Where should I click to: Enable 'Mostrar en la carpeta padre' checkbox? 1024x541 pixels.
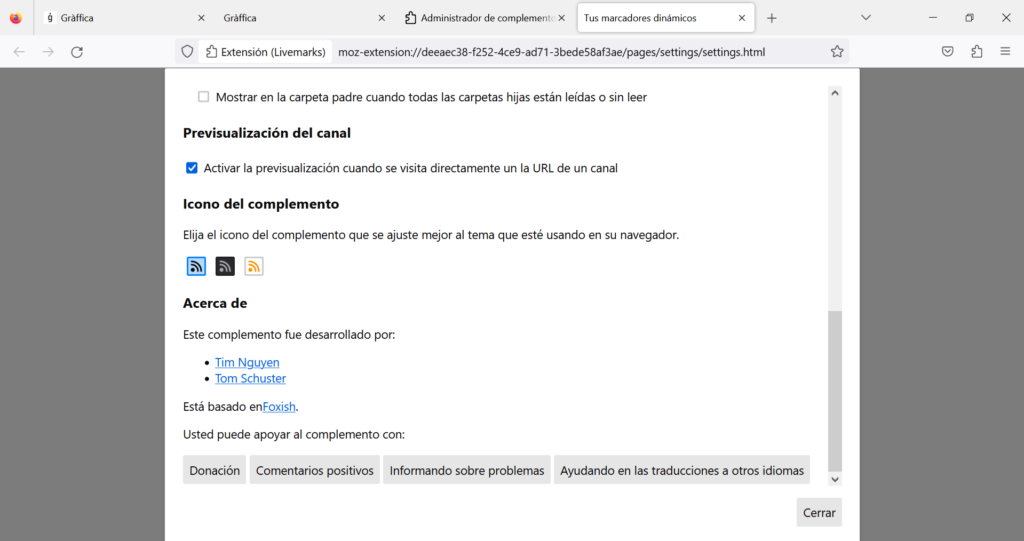pyautogui.click(x=204, y=97)
